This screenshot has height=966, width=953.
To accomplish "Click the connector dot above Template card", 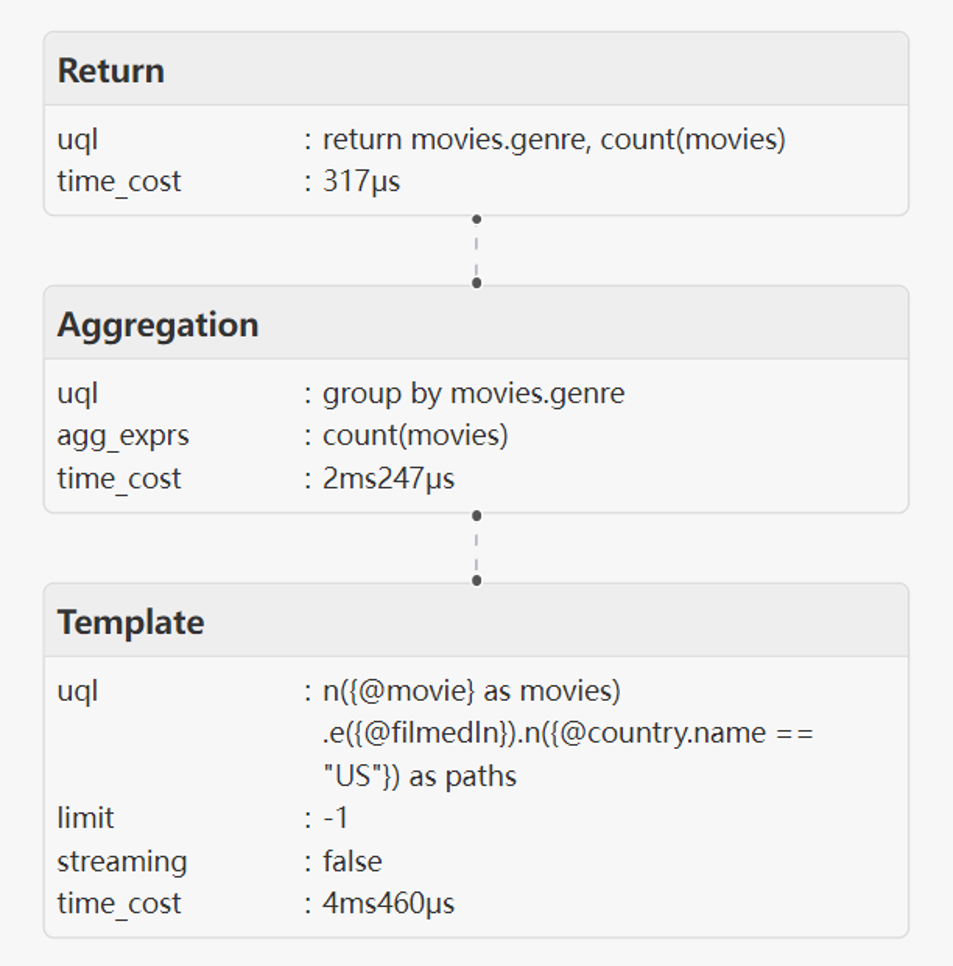I will [476, 580].
